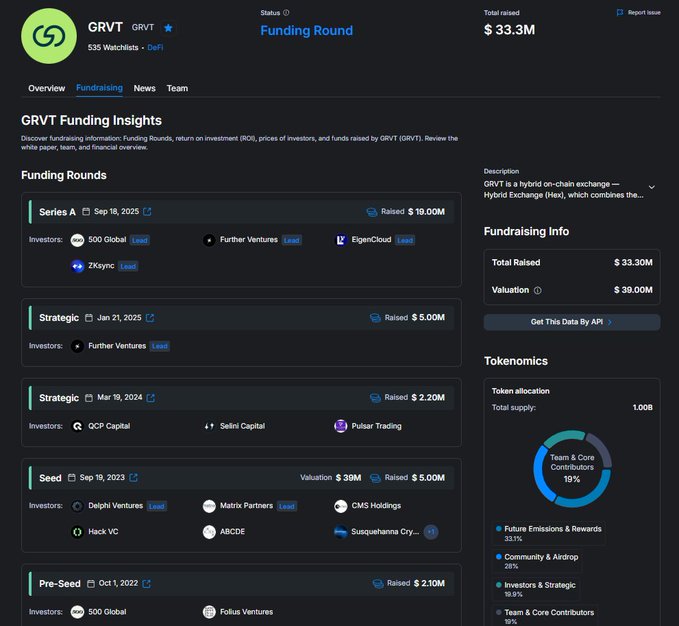Open external link for Jan 21, 2025 Strategic round
The height and width of the screenshot is (626, 679).
[150, 318]
